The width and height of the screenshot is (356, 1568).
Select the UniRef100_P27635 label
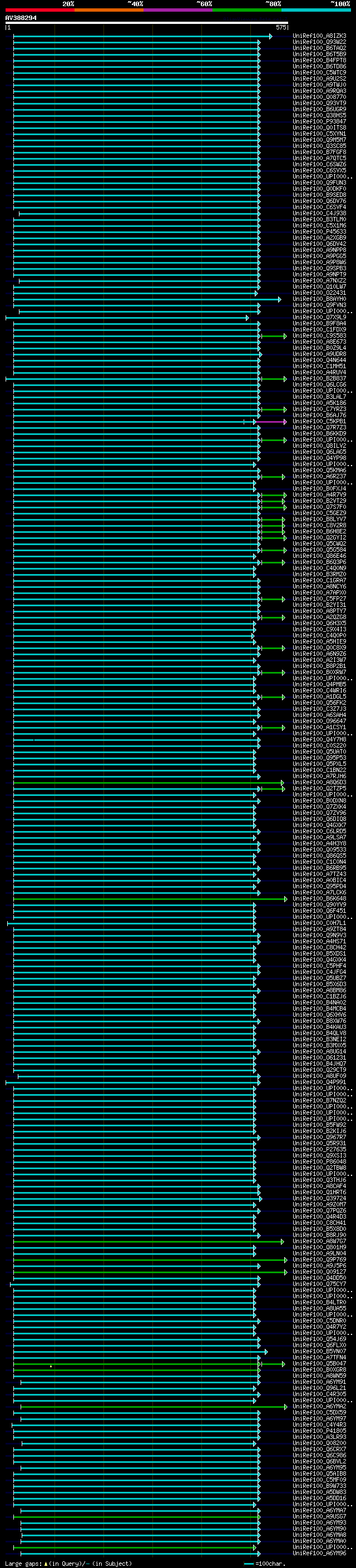tap(319, 1149)
